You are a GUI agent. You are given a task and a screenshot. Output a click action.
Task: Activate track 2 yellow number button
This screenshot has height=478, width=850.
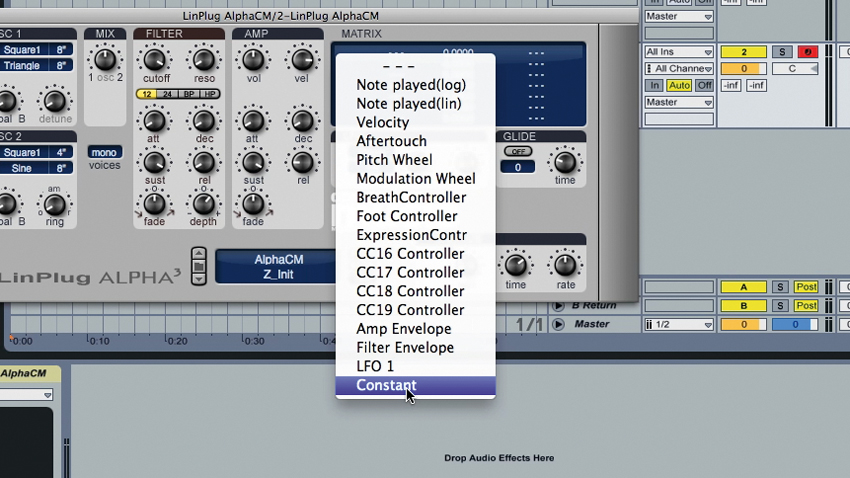[x=743, y=52]
